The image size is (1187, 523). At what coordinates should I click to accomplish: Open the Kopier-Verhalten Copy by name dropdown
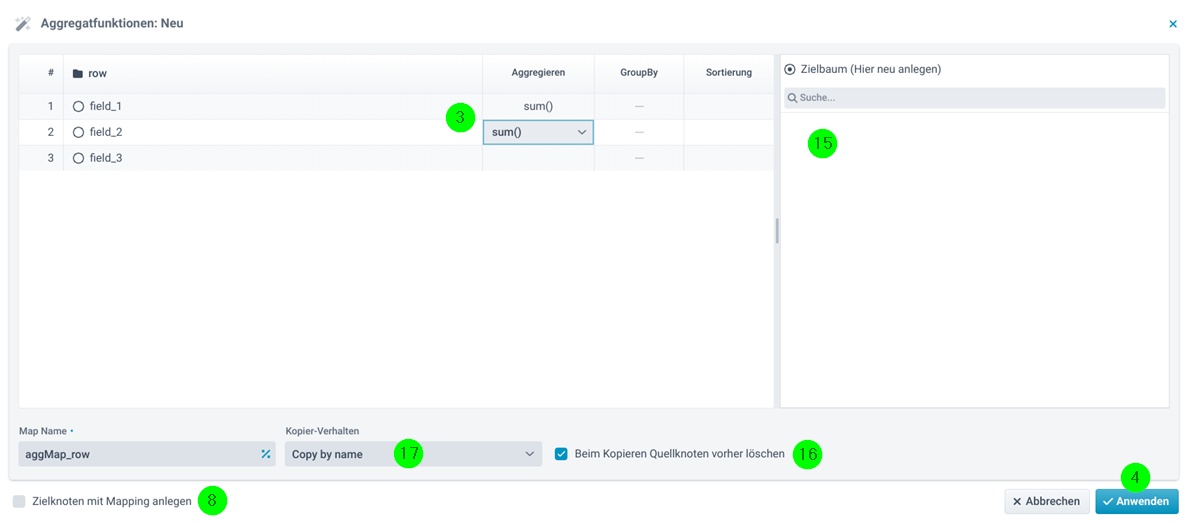pyautogui.click(x=413, y=454)
